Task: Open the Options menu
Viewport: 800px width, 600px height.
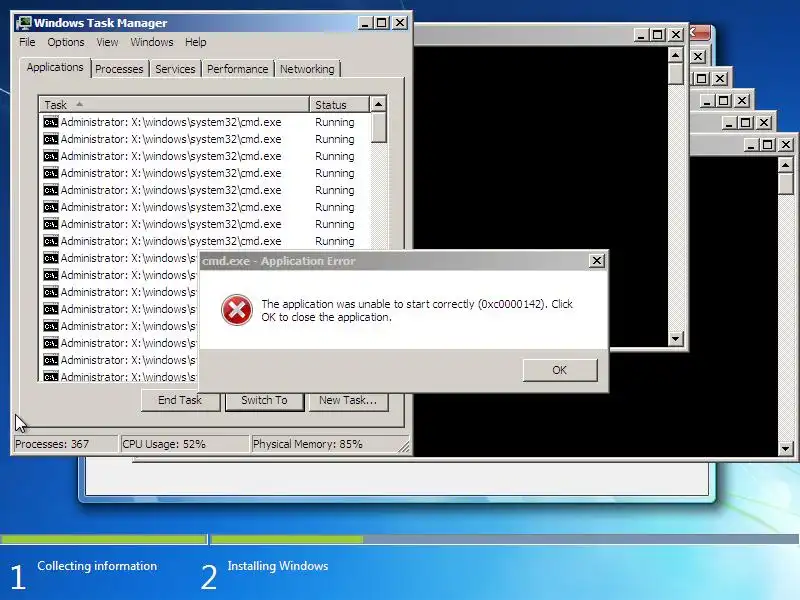Action: pos(66,42)
